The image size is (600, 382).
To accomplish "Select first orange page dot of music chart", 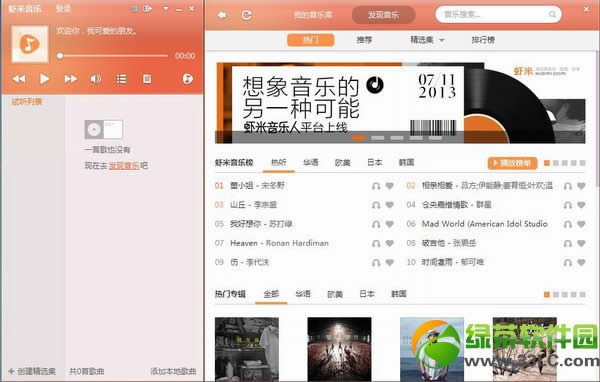I will coord(547,163).
